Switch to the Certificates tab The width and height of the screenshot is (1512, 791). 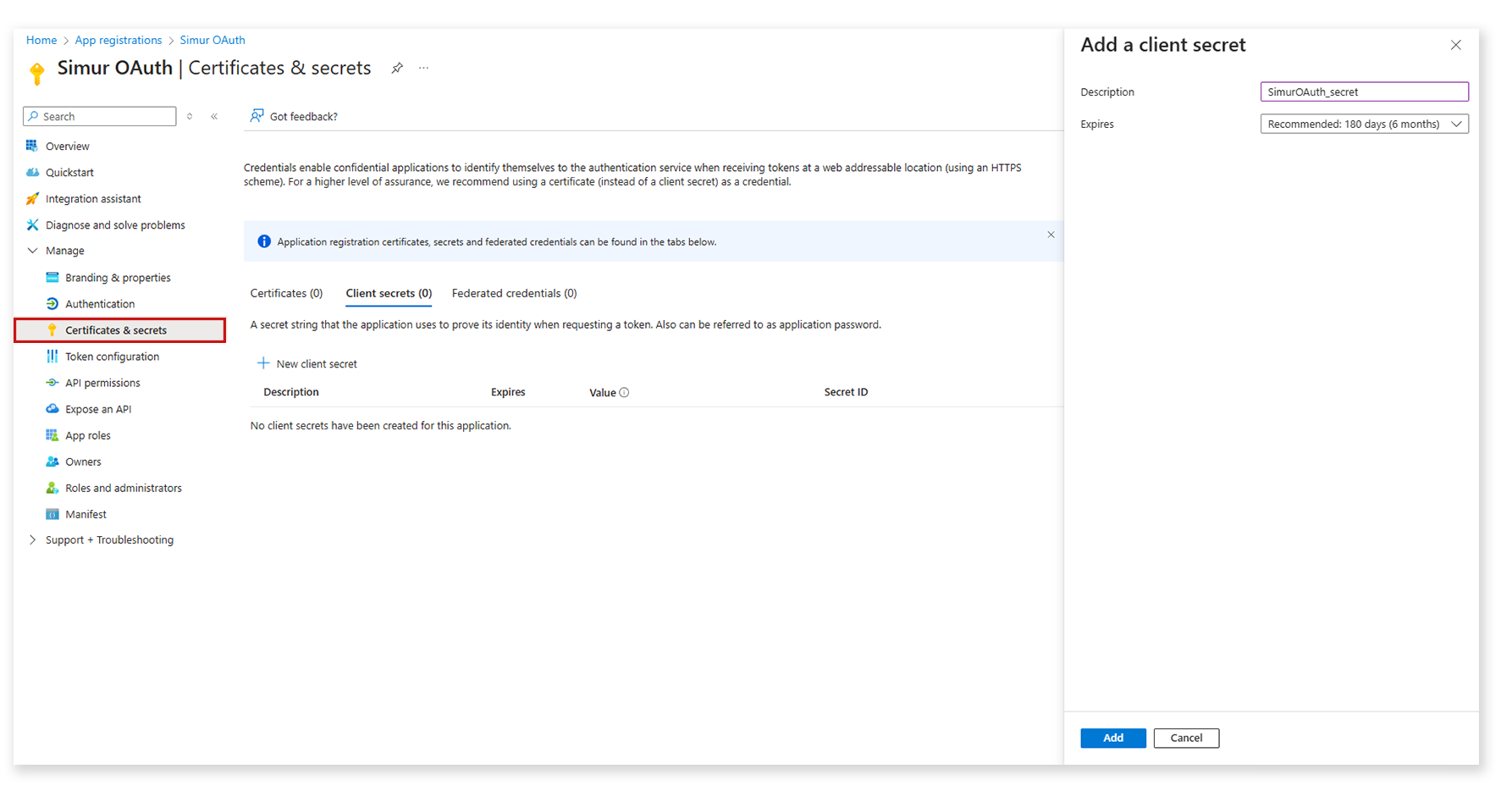tap(286, 292)
